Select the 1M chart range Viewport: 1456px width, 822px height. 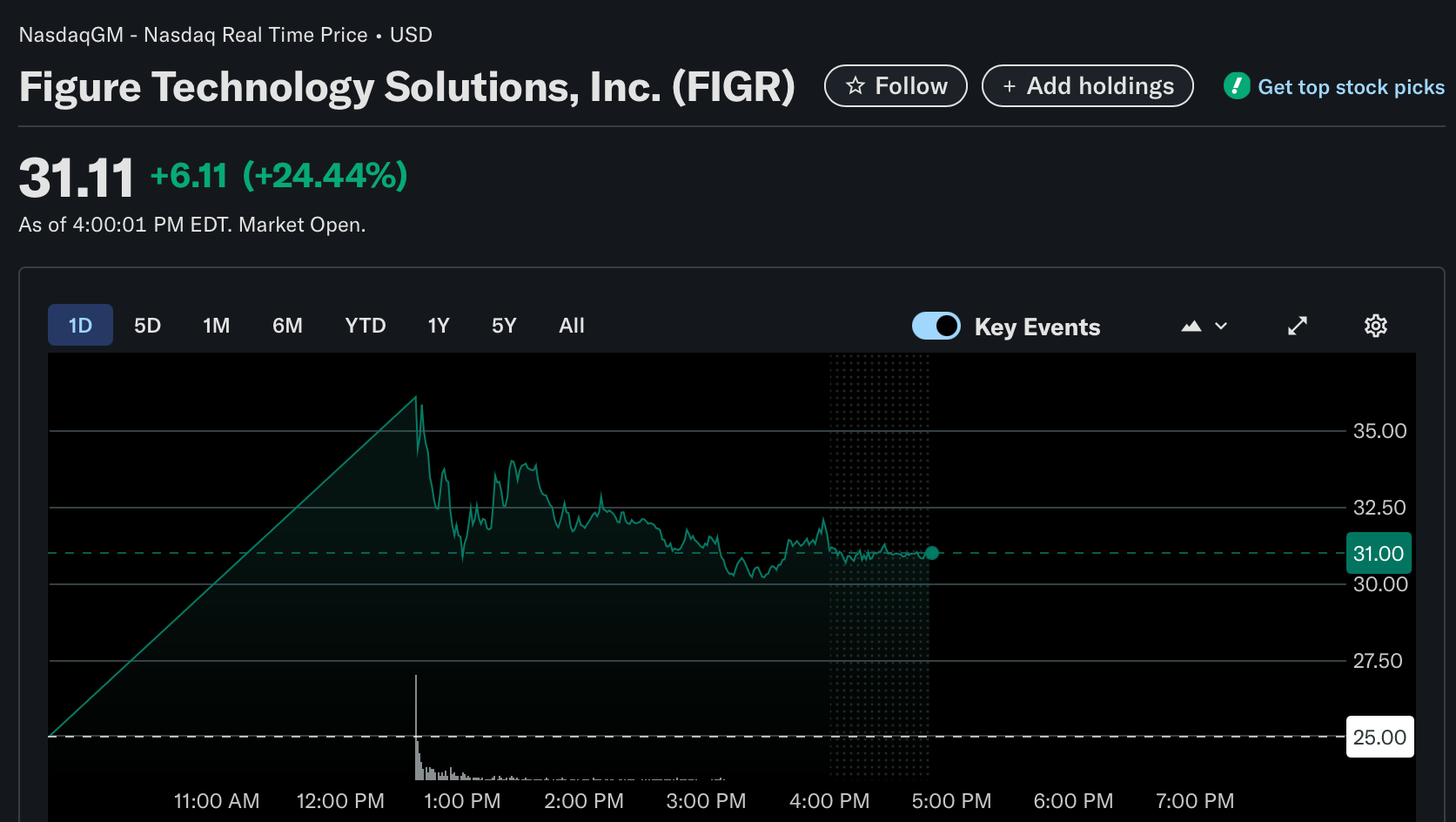tap(216, 326)
